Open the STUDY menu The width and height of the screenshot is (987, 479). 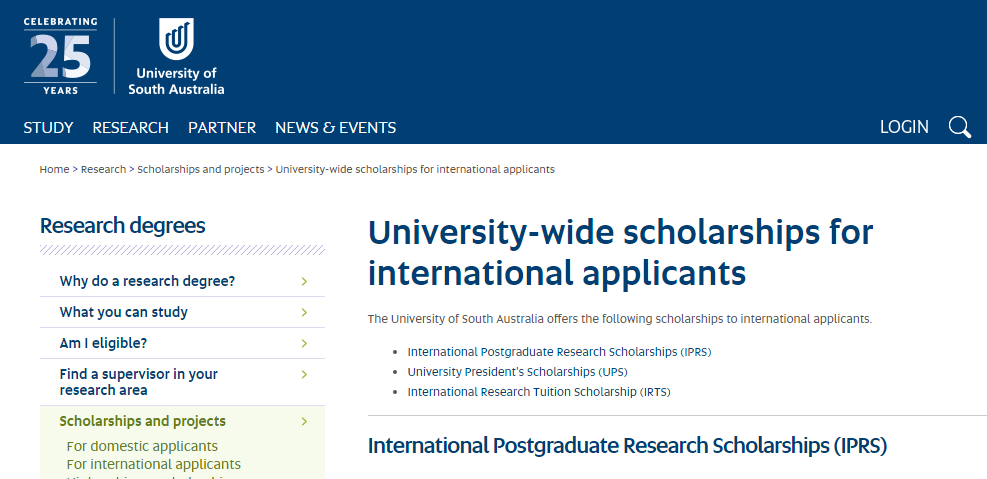48,128
